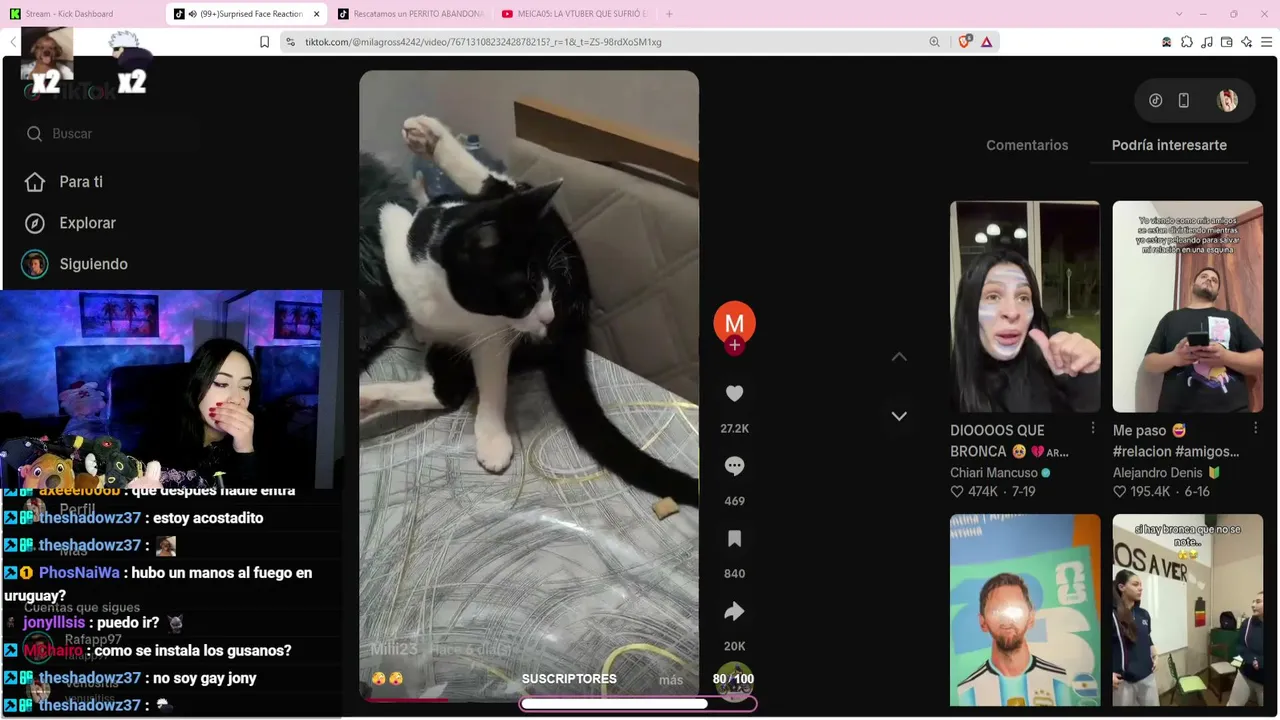Open the tab search dropdown arrow
Screen dimensions: 1280x720
(x=1179, y=14)
